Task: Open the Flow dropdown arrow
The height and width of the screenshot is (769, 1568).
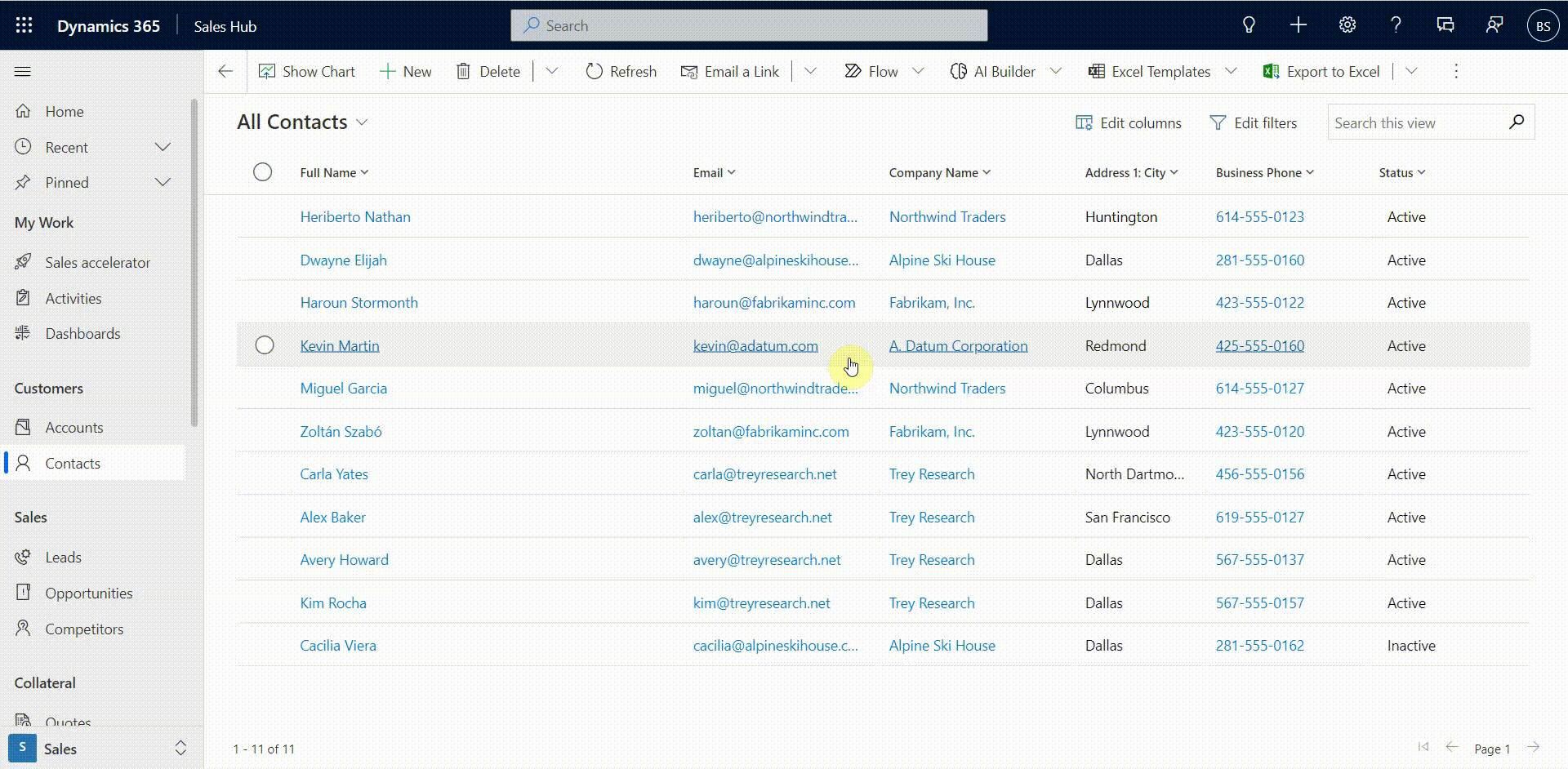Action: click(x=918, y=72)
